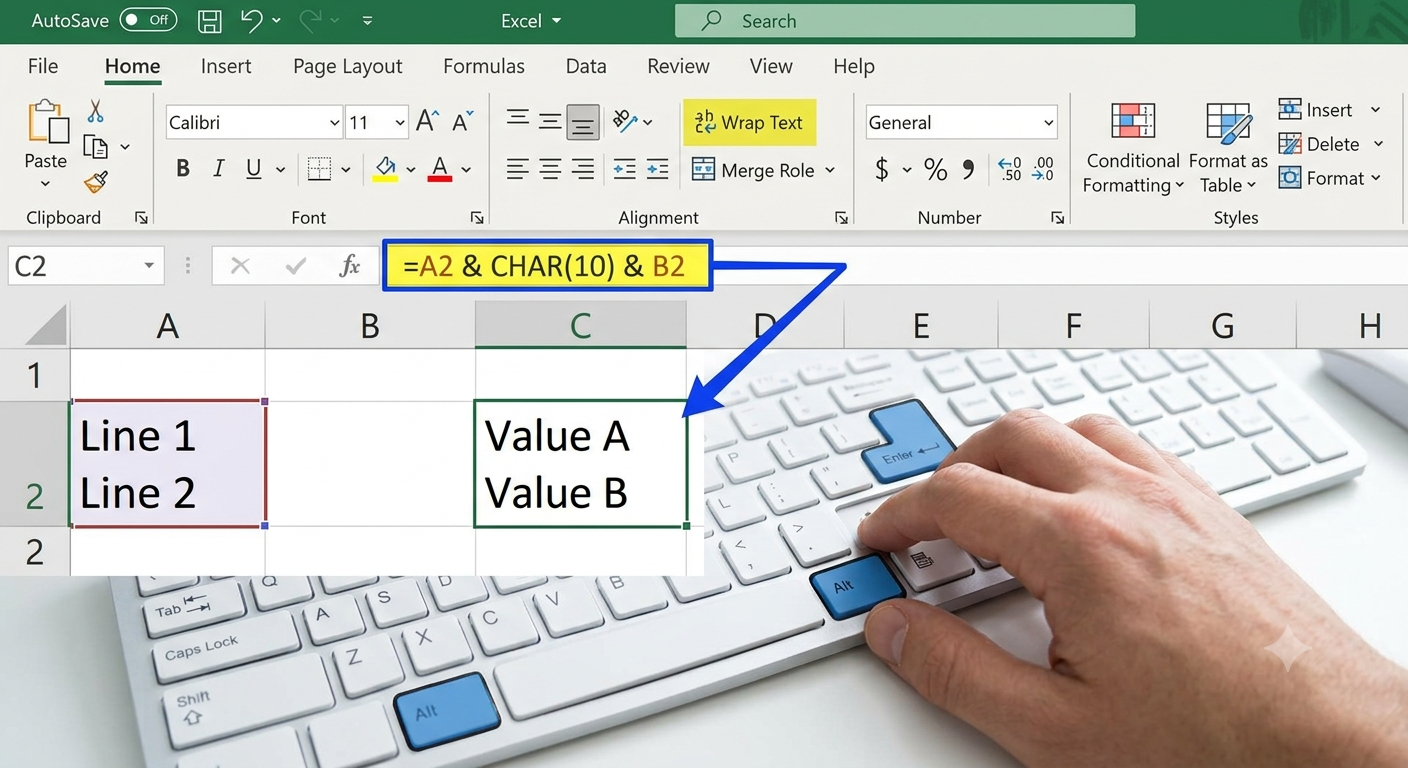The height and width of the screenshot is (768, 1408).
Task: Open the View tab
Action: pos(771,66)
